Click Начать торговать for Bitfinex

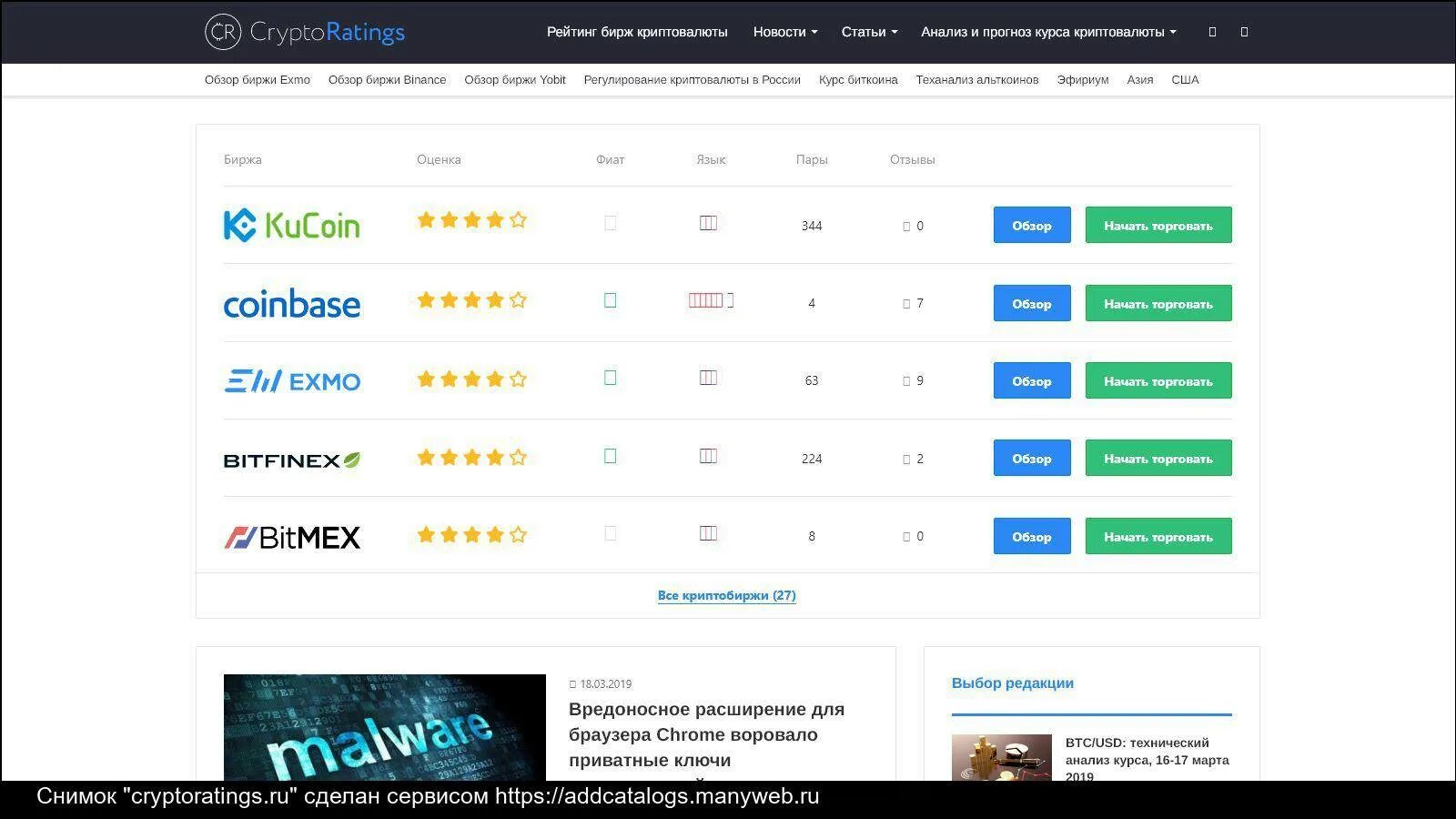[x=1158, y=458]
